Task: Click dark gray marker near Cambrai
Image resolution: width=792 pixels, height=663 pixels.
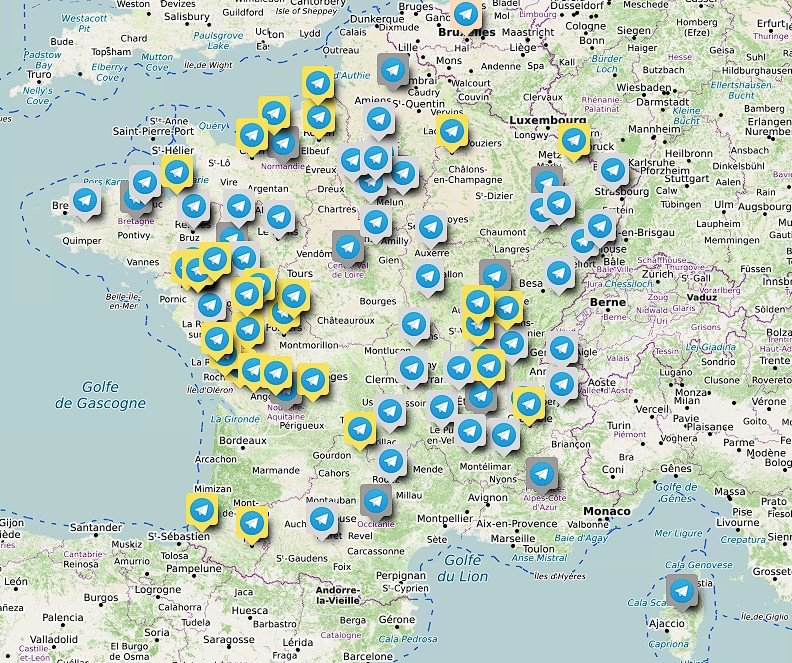Action: 393,72
